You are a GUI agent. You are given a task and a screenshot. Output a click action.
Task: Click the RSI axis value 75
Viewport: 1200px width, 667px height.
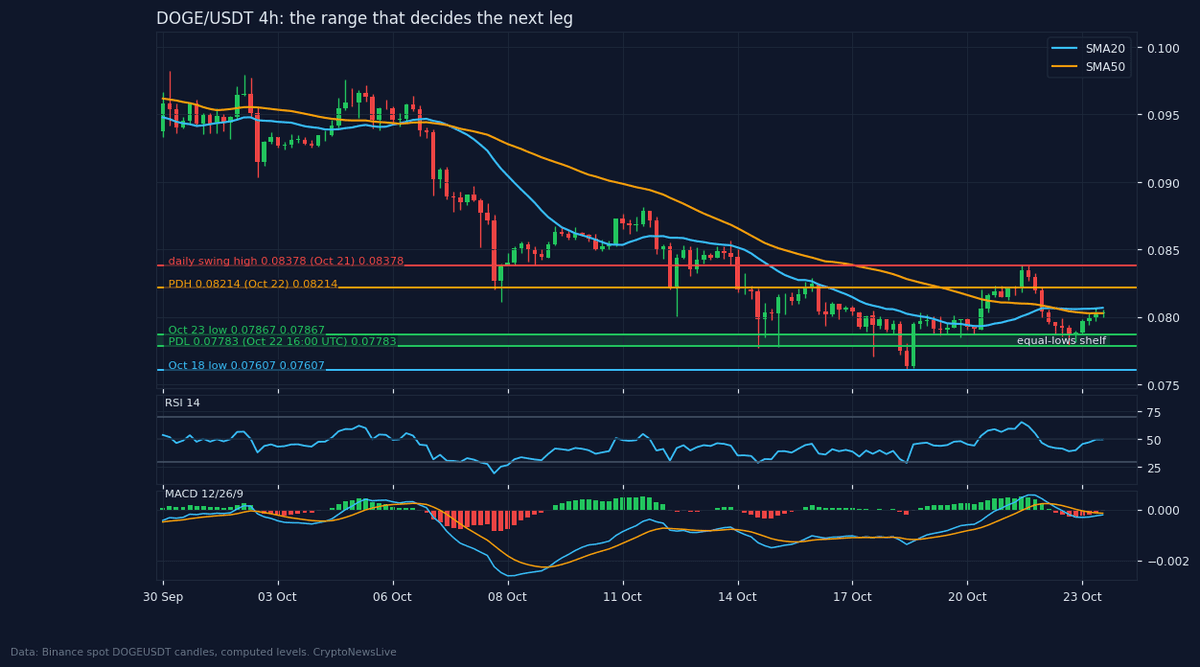pyautogui.click(x=1154, y=413)
